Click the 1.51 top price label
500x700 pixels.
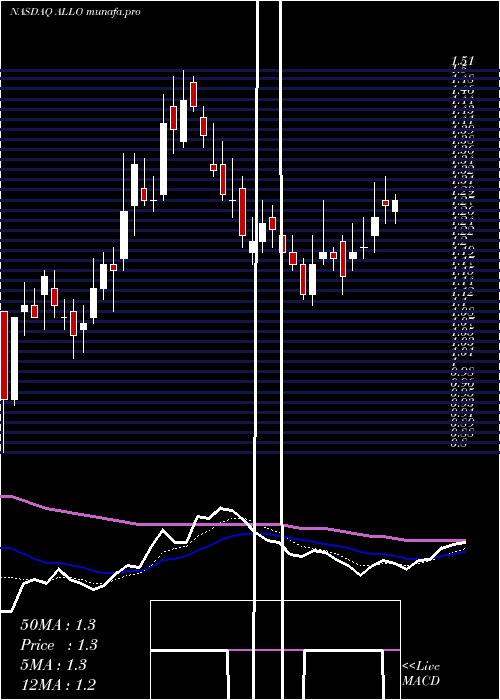tap(462, 61)
